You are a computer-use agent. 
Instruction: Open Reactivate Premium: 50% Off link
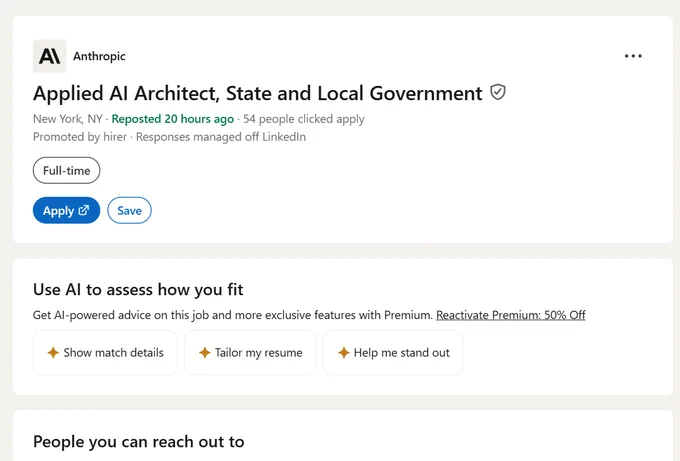(510, 315)
